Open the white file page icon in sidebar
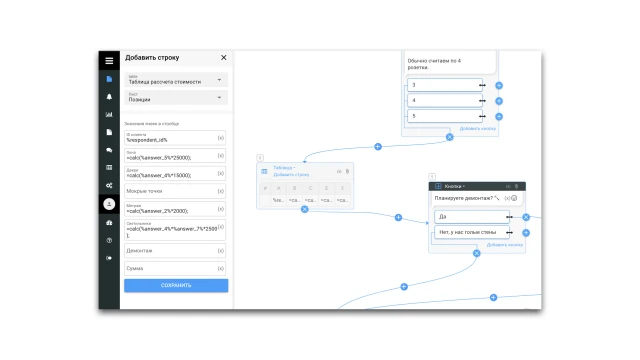 [x=109, y=132]
